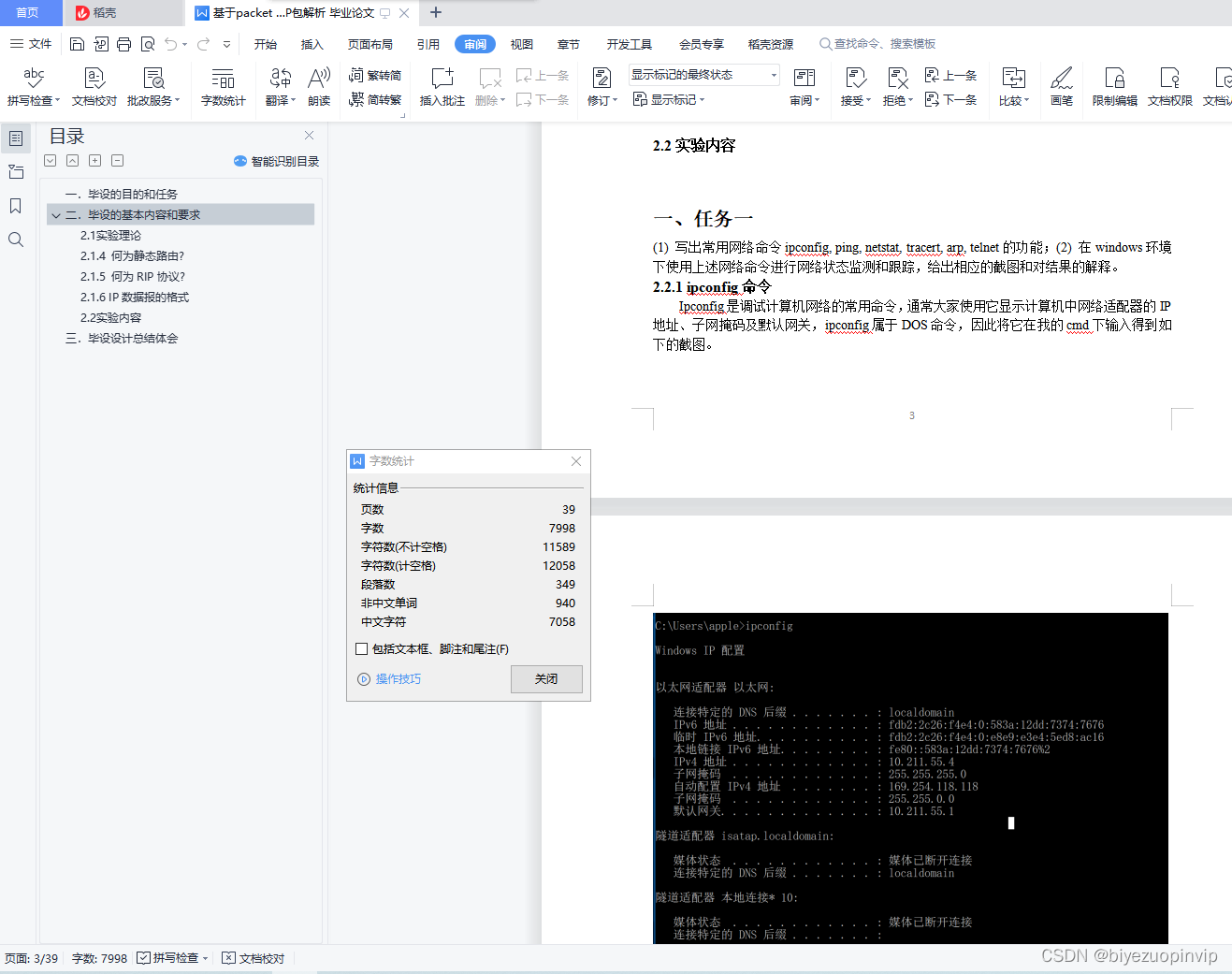1232x974 pixels.
Task: Open 限制编辑 restrict editing panel
Action: coord(1113,89)
